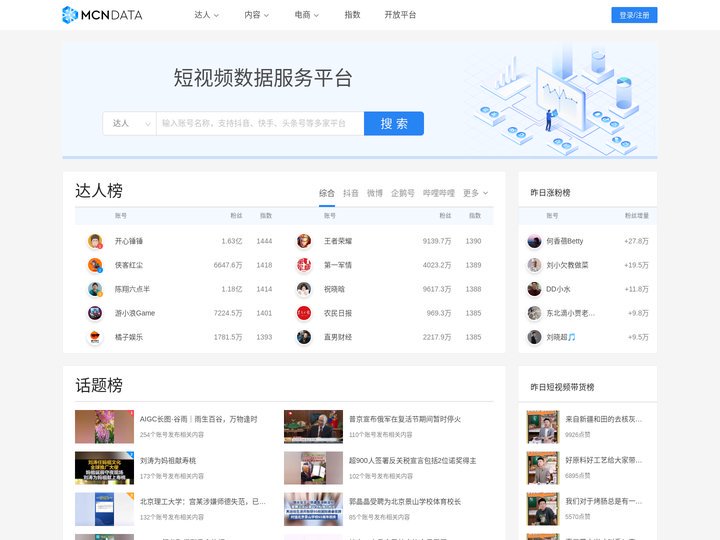Open 我们对于烤肠总是有一 video title
This screenshot has width=720, height=540.
pyautogui.click(x=603, y=501)
